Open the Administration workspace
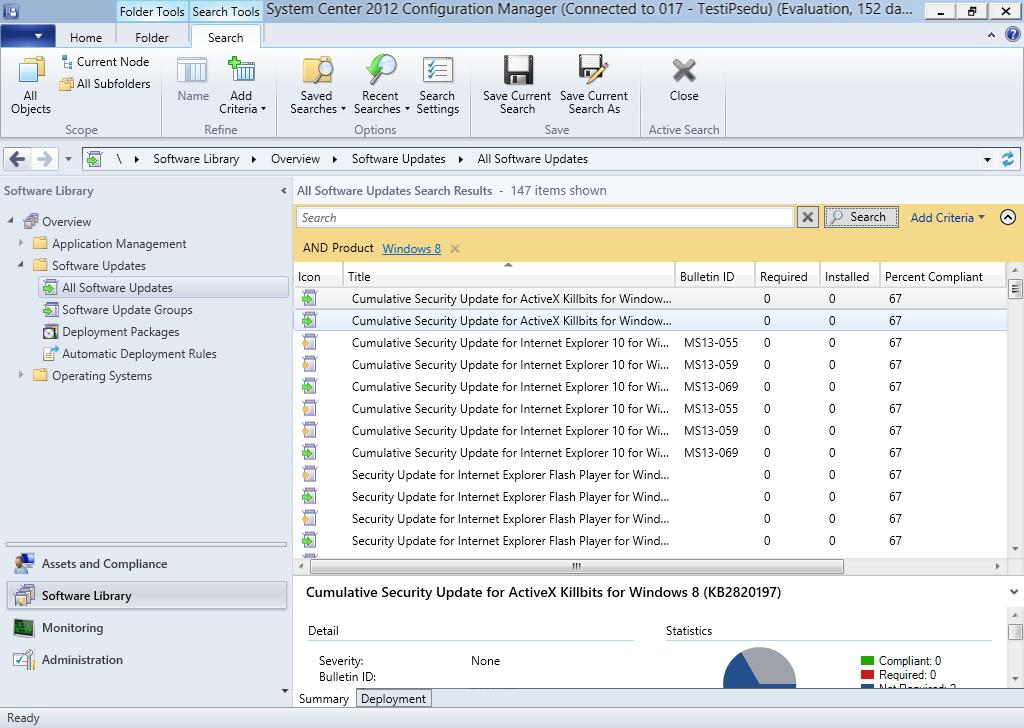The width and height of the screenshot is (1024, 728). click(146, 659)
